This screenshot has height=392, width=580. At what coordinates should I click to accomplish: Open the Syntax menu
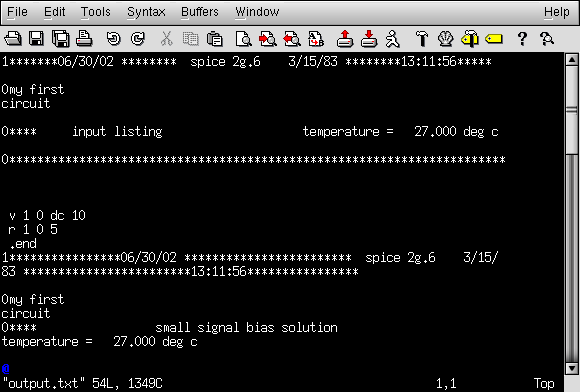(146, 12)
